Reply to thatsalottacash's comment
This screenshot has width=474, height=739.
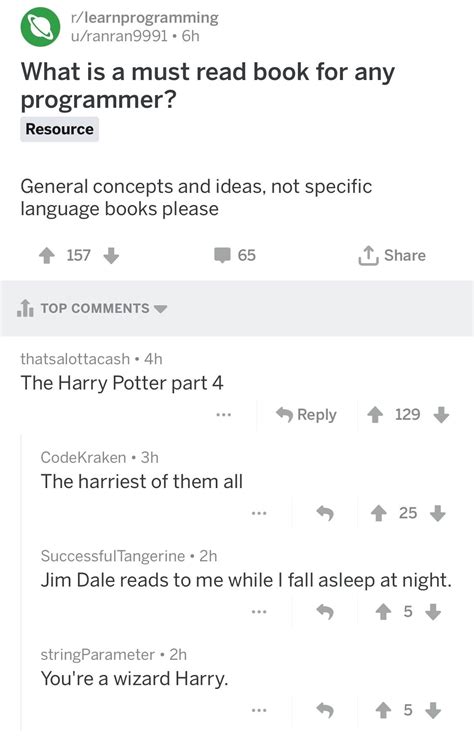click(306, 415)
